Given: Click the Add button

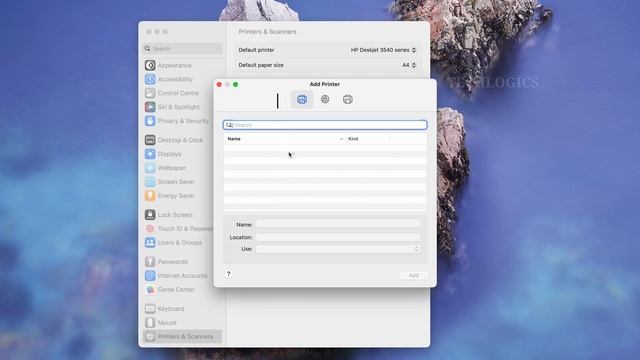Looking at the screenshot, I should (x=413, y=276).
